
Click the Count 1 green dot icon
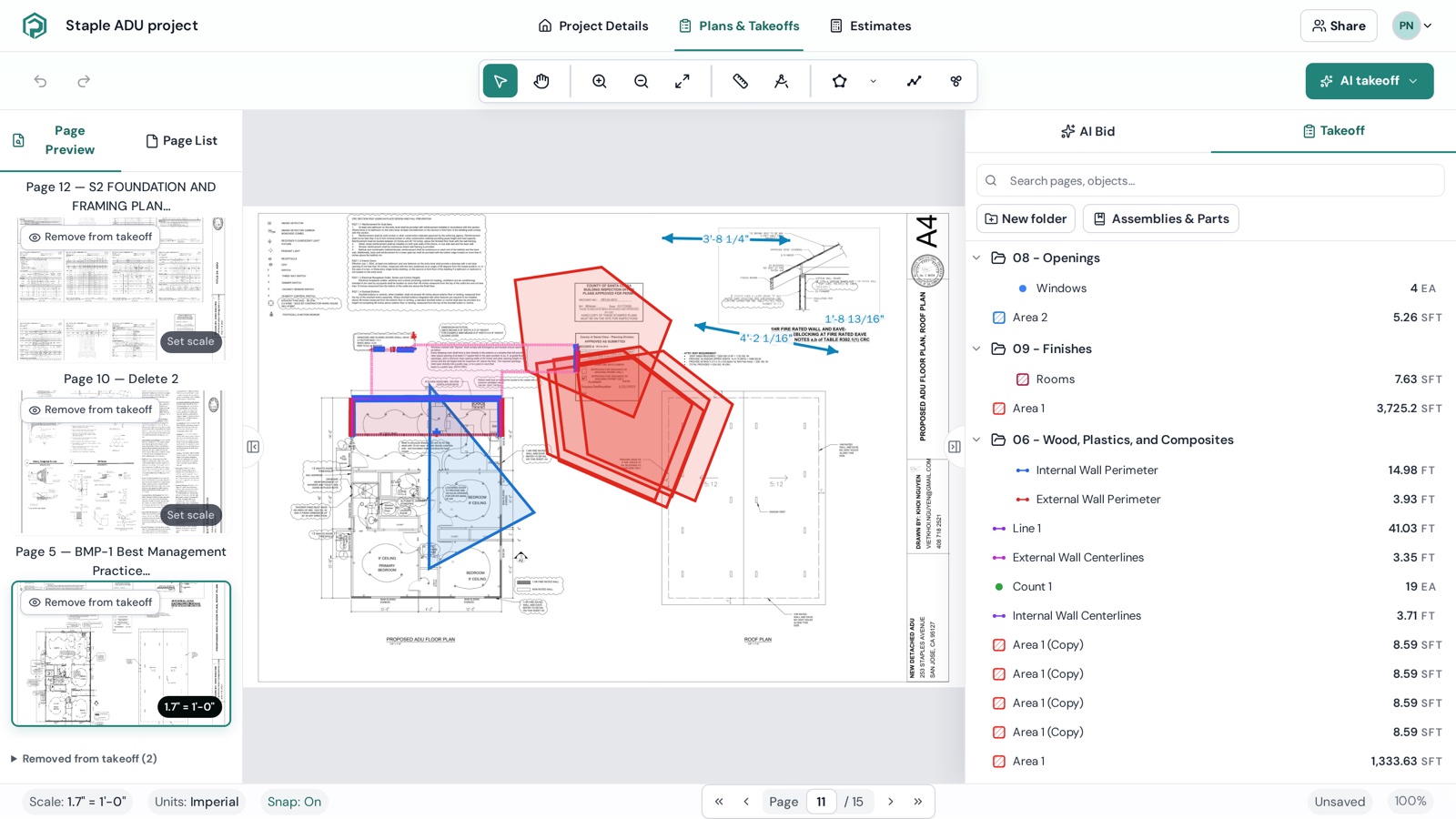tap(999, 587)
